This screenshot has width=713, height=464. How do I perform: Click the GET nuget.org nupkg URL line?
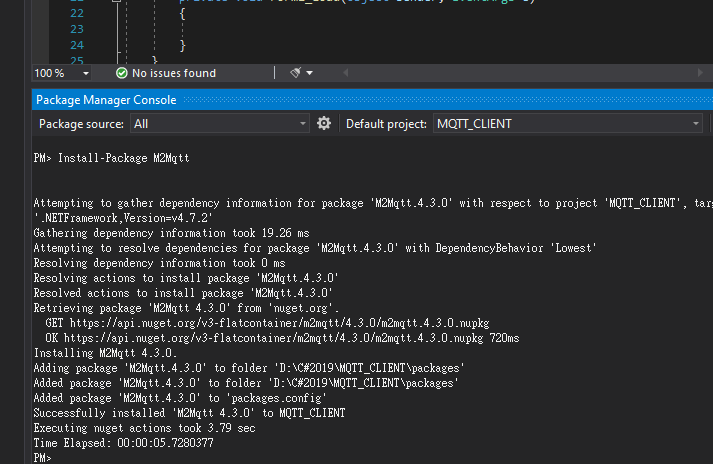[267, 323]
